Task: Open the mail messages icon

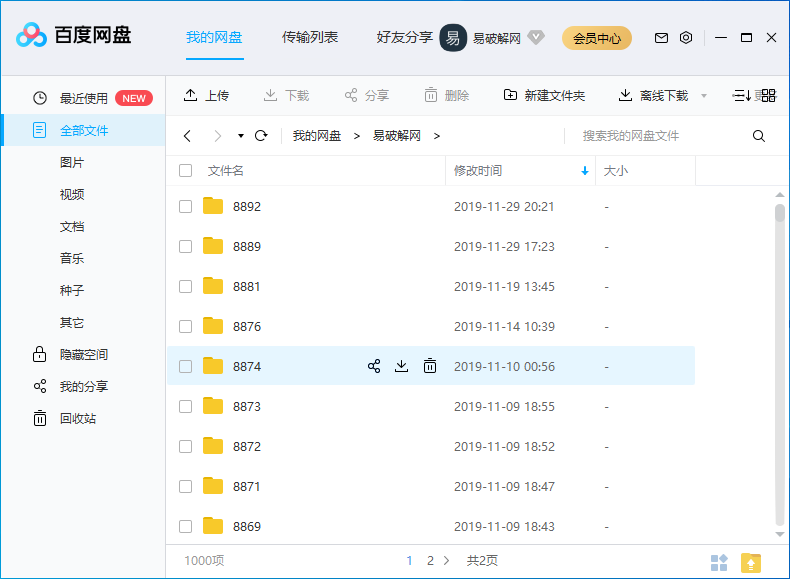Action: pyautogui.click(x=661, y=38)
